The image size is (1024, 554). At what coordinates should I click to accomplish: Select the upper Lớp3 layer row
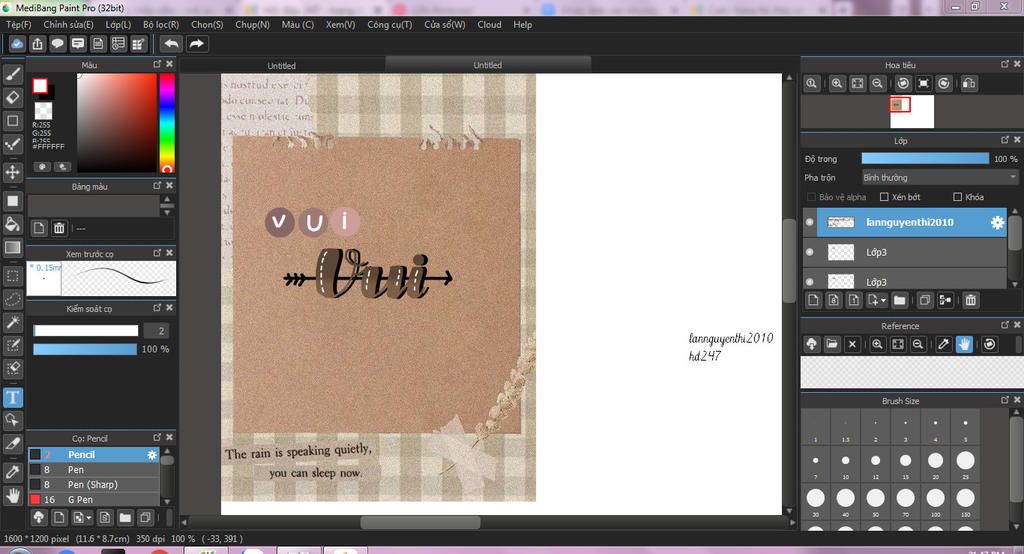[905, 252]
